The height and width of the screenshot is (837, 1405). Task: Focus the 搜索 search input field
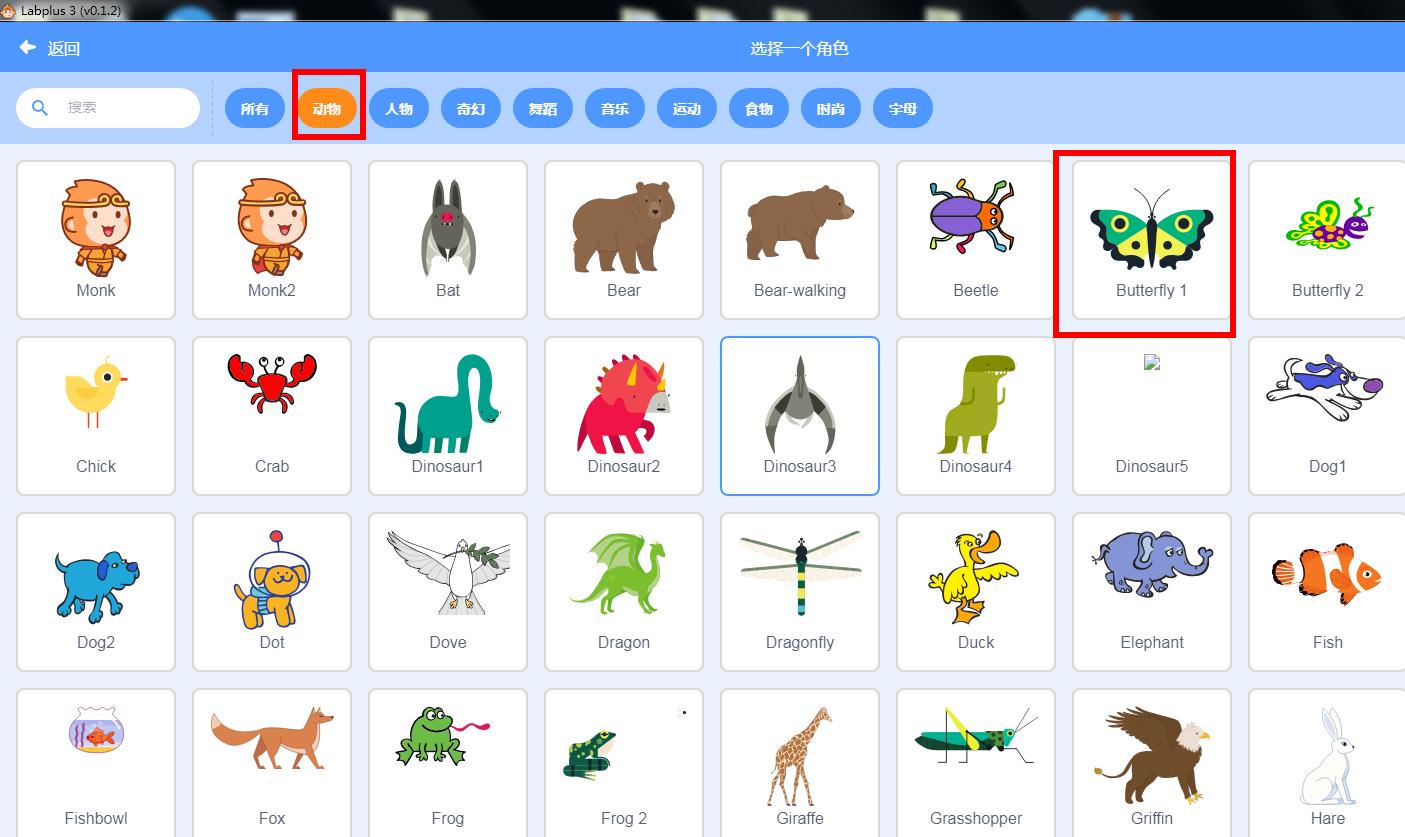pyautogui.click(x=108, y=108)
